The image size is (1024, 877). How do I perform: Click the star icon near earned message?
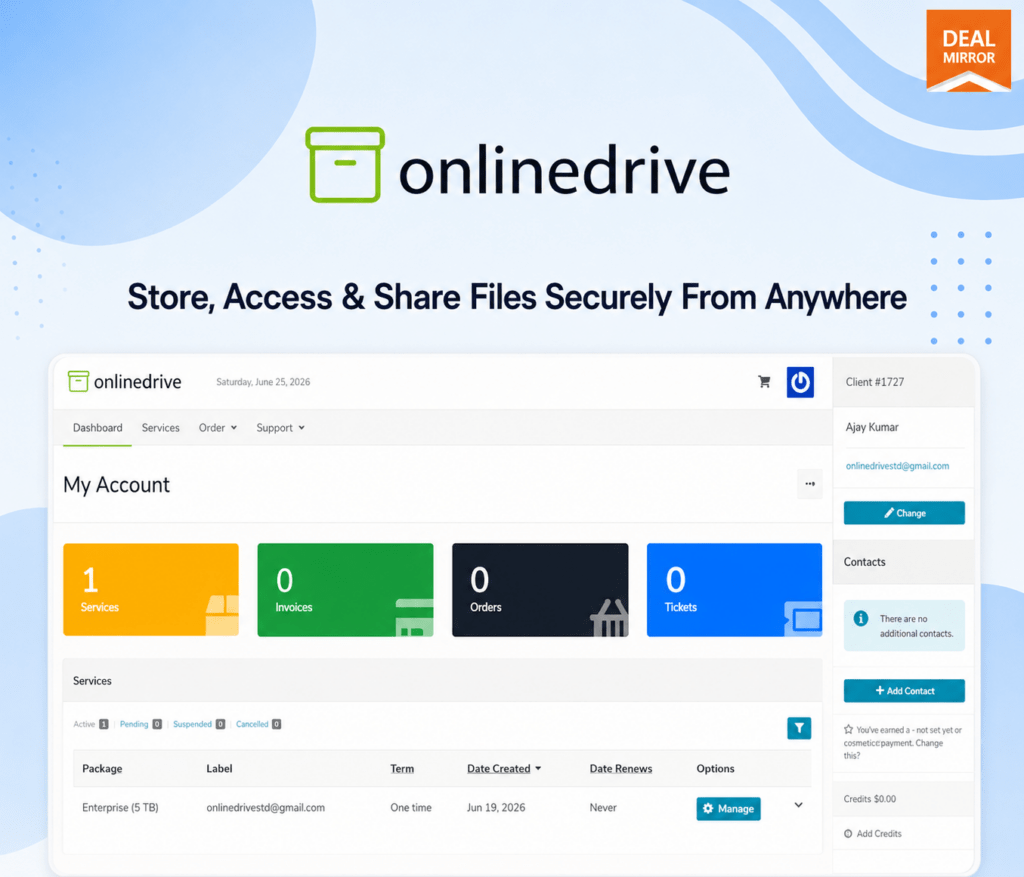848,729
